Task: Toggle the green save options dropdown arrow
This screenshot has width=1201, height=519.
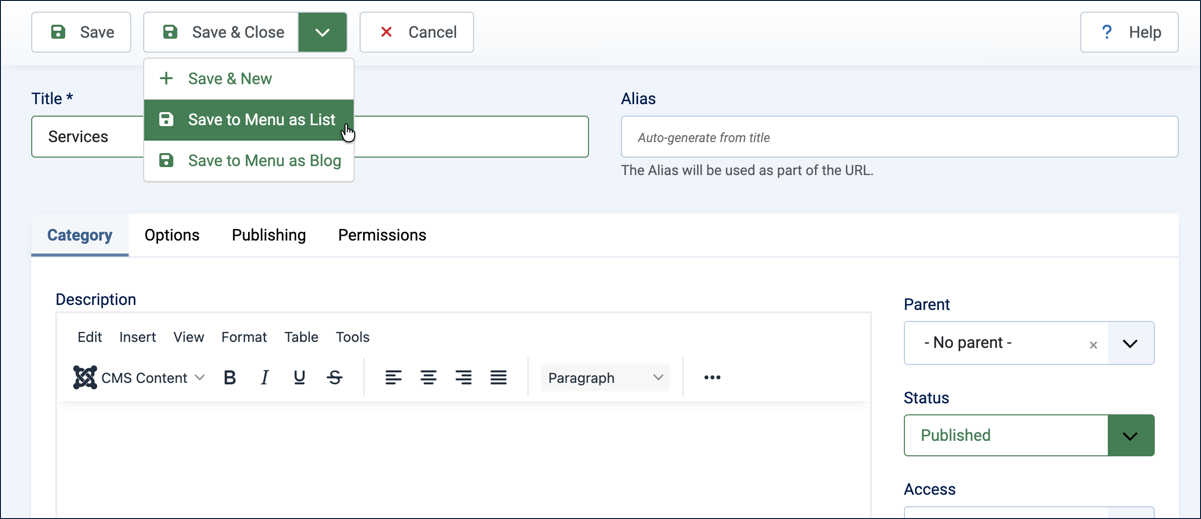Action: (x=322, y=32)
